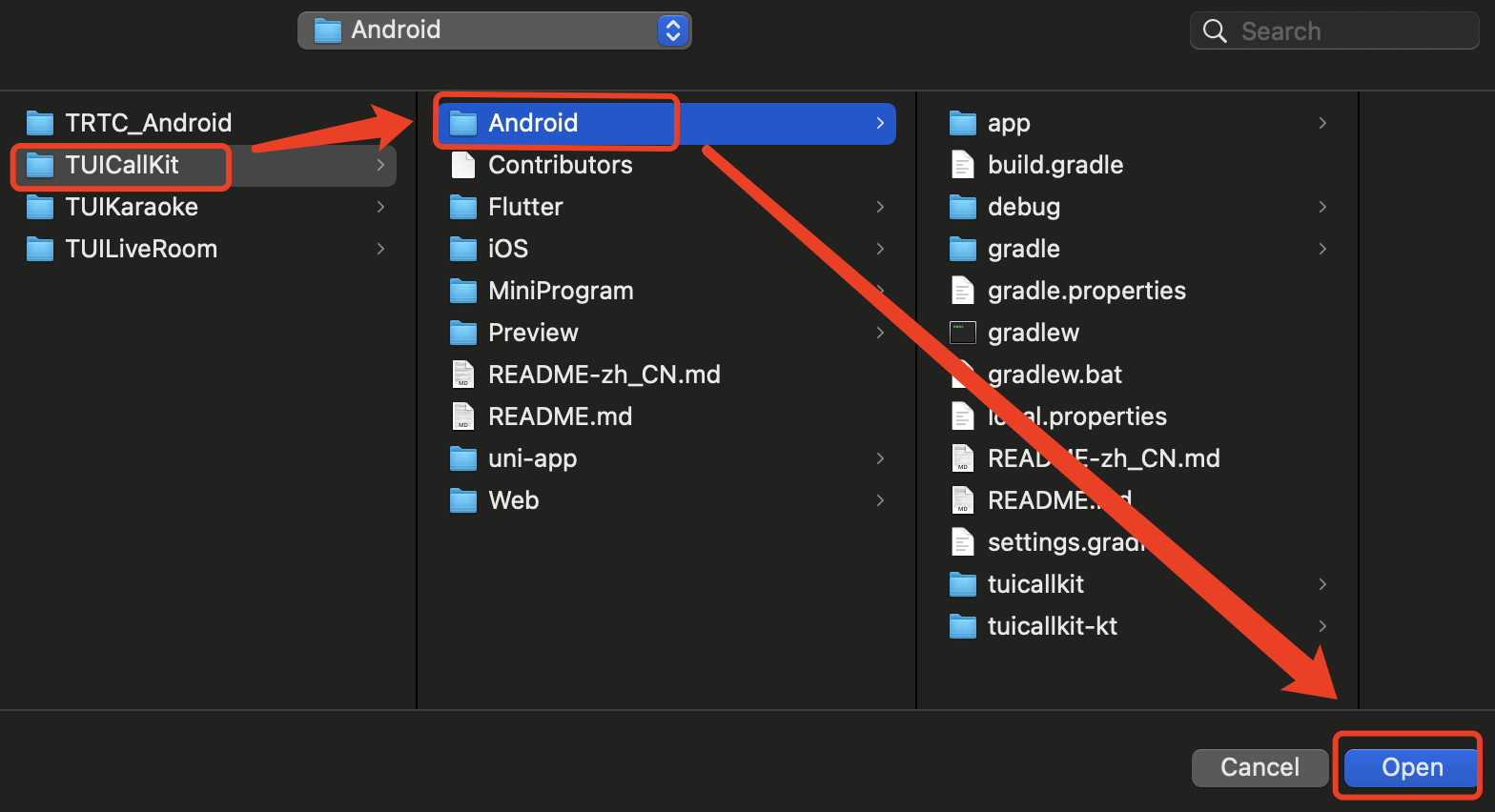This screenshot has width=1495, height=812.
Task: Click the debug folder icon
Action: pos(963,207)
